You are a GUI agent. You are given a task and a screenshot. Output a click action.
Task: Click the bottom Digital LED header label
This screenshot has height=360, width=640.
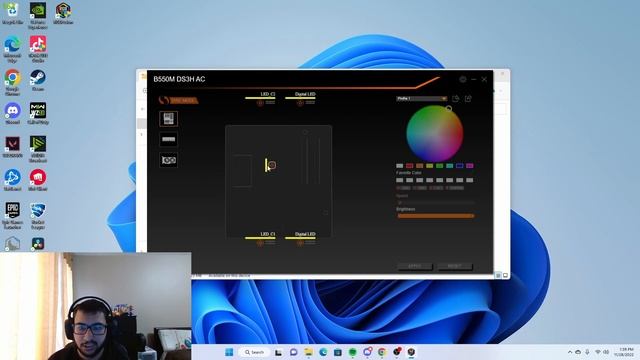click(305, 234)
